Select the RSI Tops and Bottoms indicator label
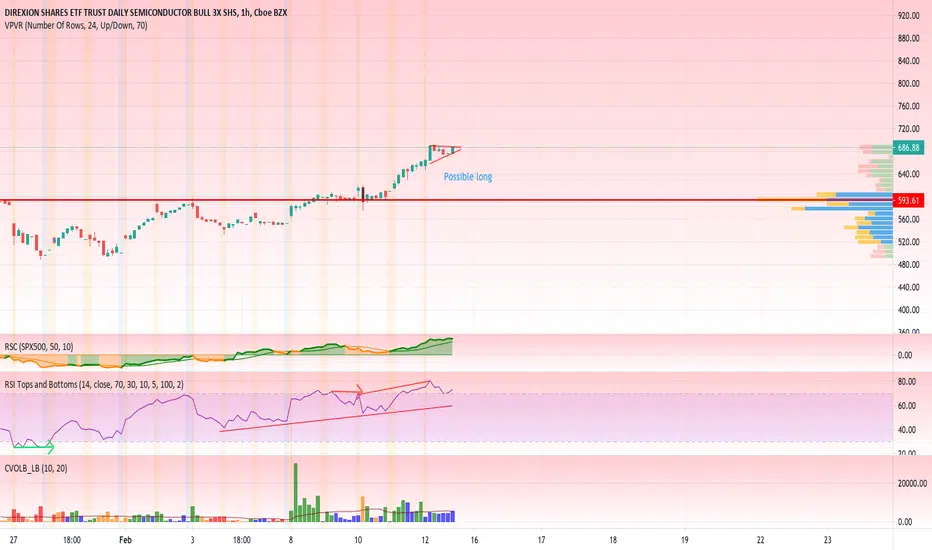The height and width of the screenshot is (550, 932). pyautogui.click(x=94, y=385)
